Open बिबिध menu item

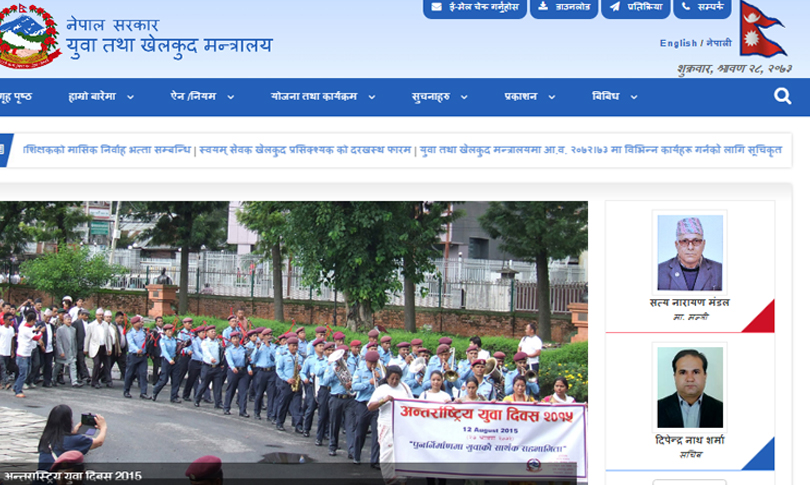coord(605,97)
